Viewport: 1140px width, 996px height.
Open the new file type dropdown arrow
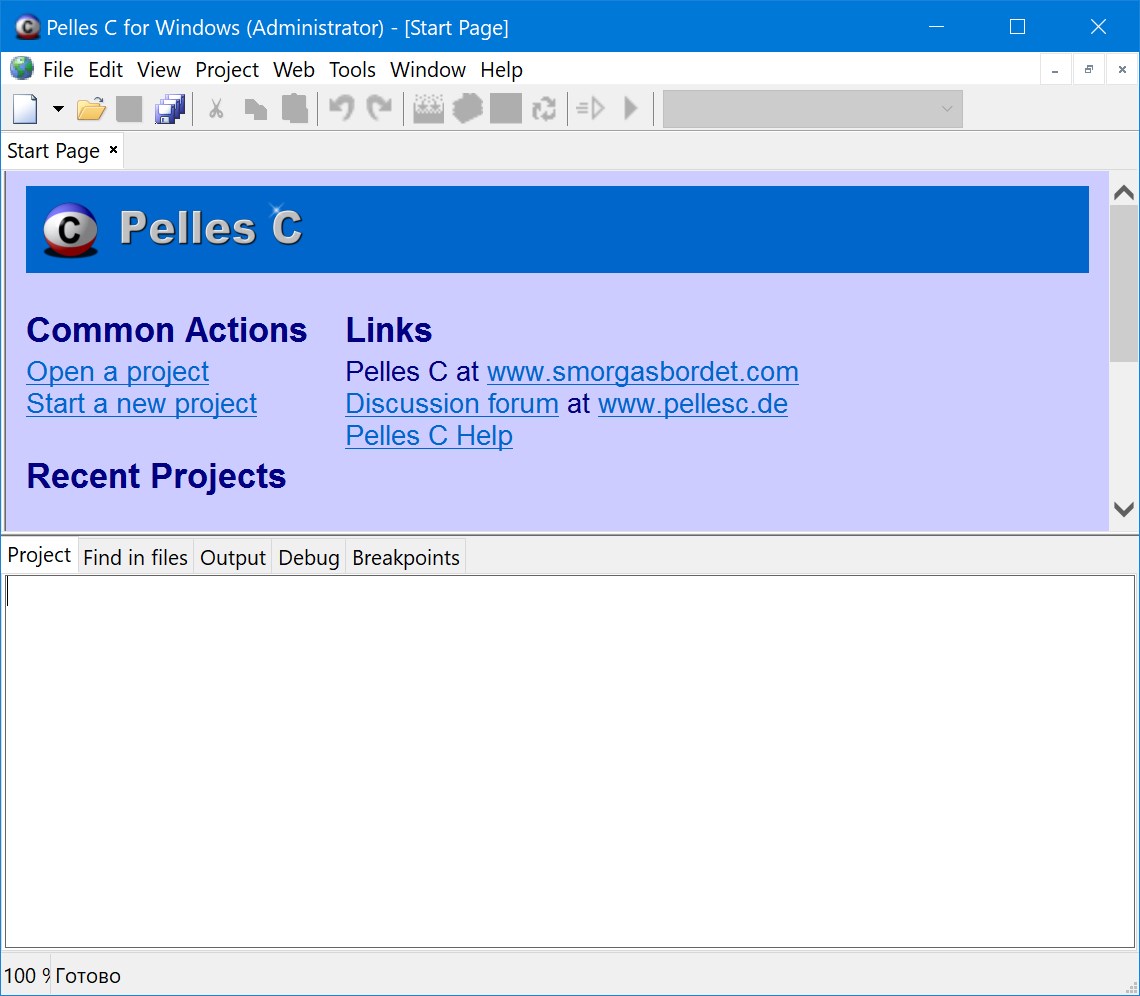57,108
